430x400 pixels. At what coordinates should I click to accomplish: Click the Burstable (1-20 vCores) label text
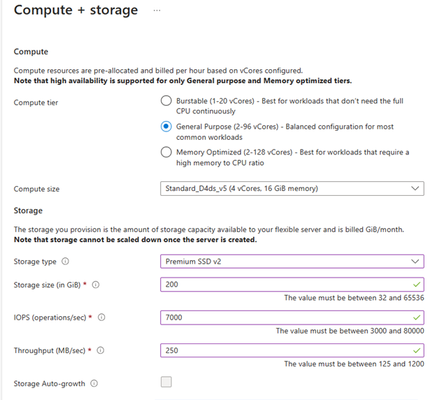point(215,101)
